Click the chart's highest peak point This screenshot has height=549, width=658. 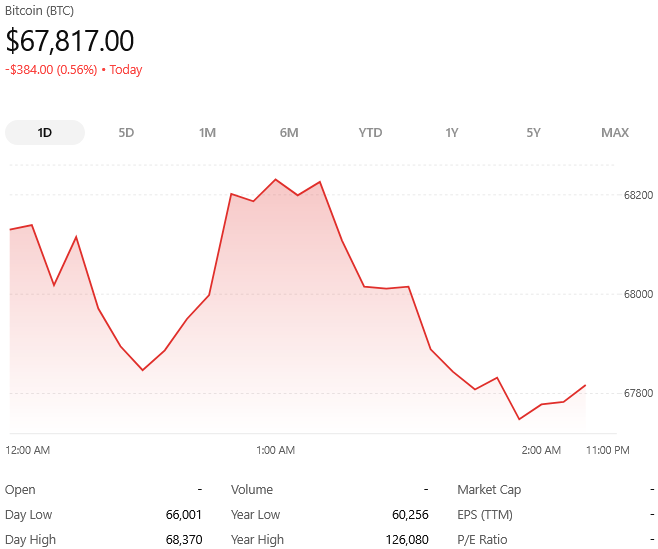click(x=275, y=180)
